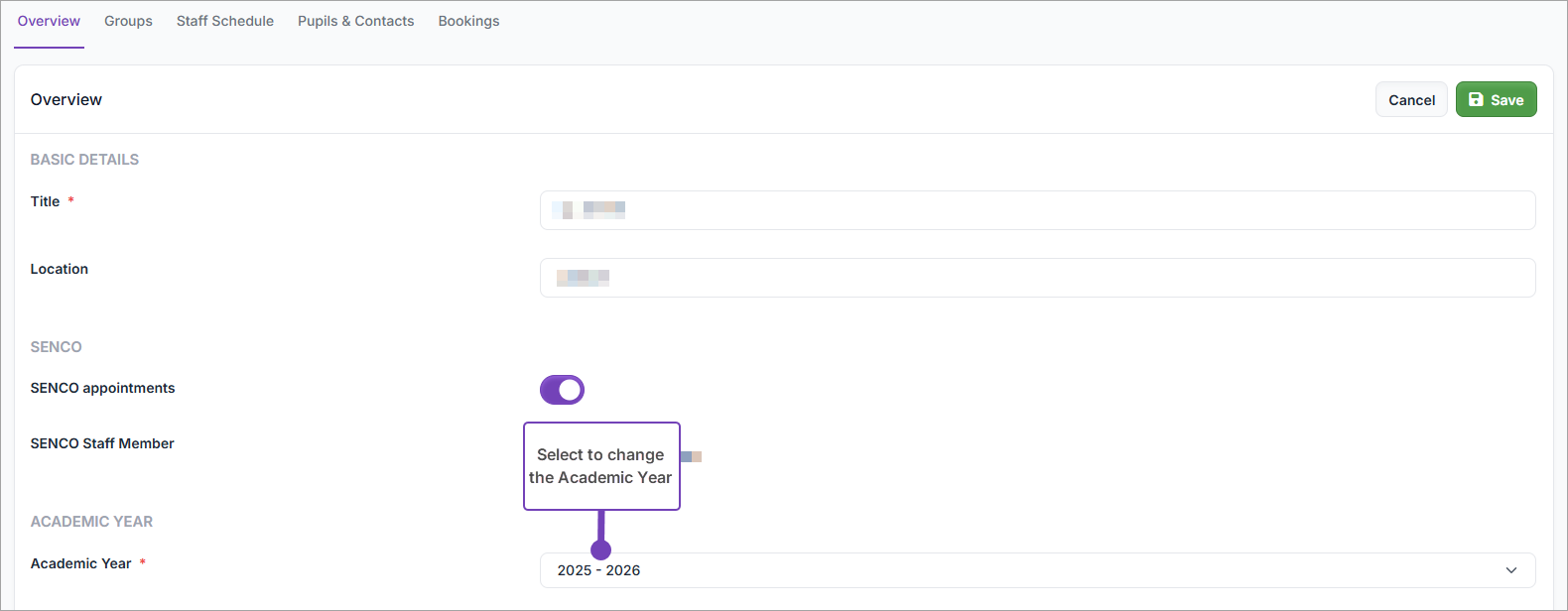Save the overview changes
Image resolution: width=1568 pixels, height=611 pixels.
1496,99
